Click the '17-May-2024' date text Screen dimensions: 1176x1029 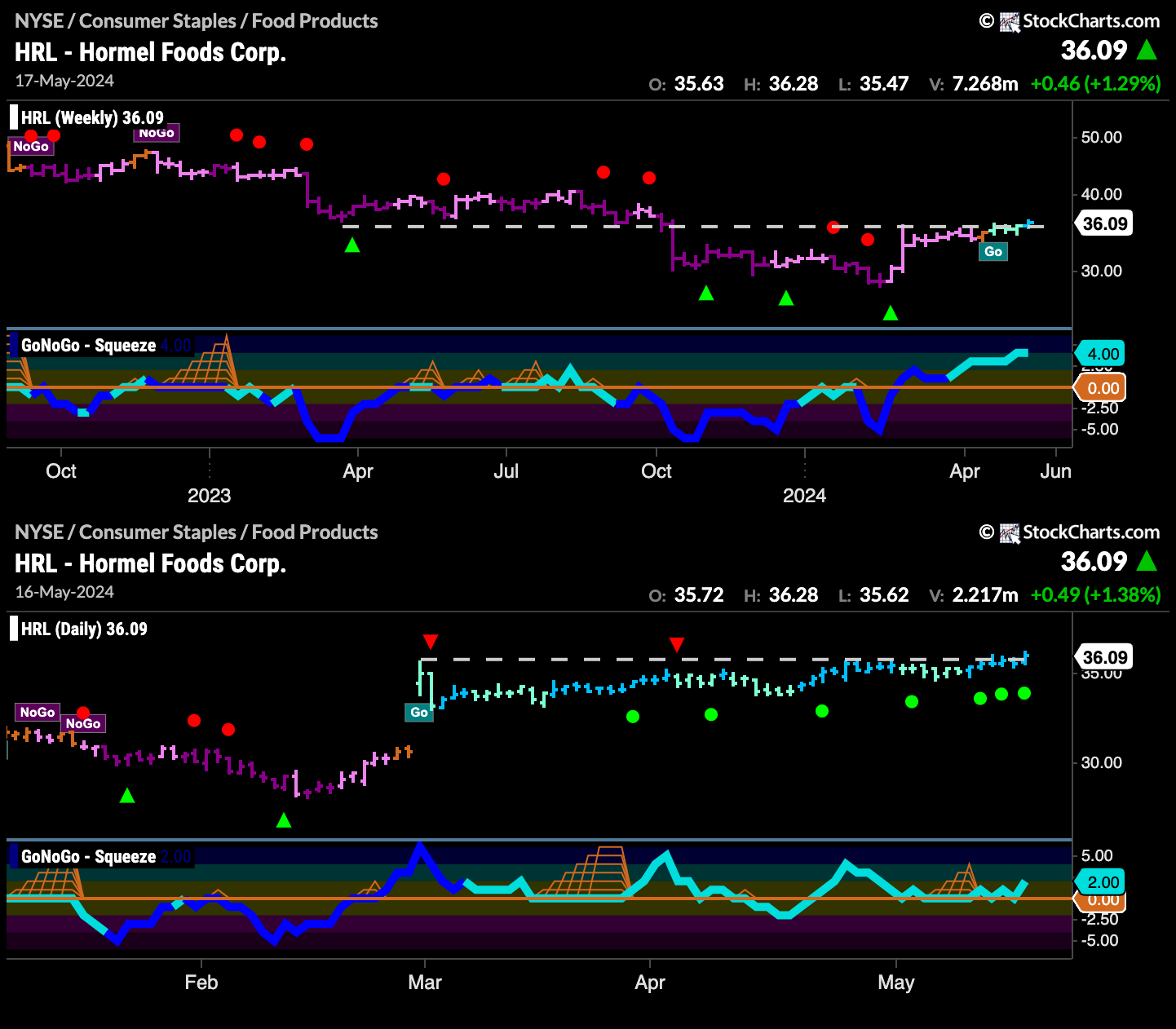point(64,81)
